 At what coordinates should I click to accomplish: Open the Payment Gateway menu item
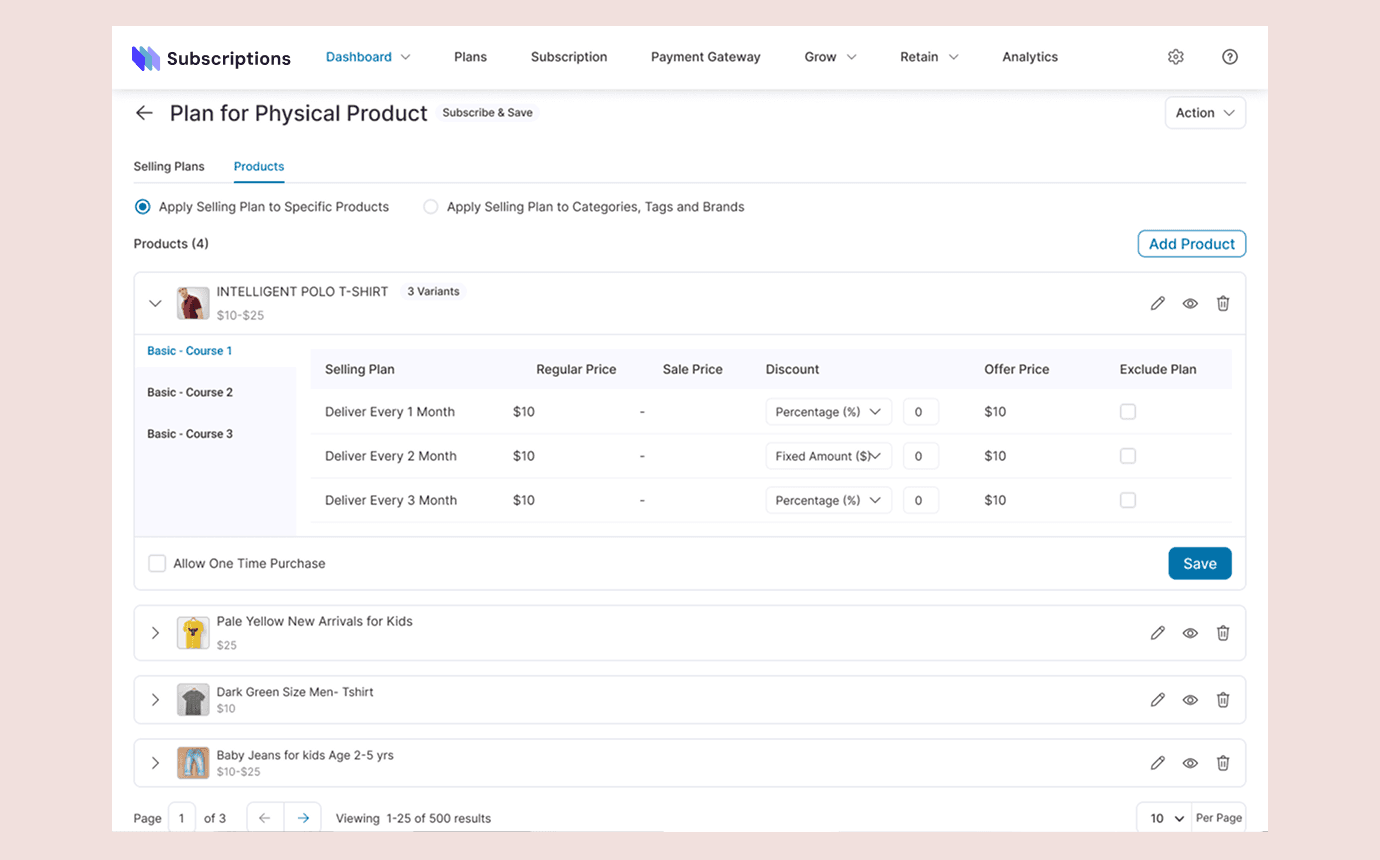coord(706,57)
